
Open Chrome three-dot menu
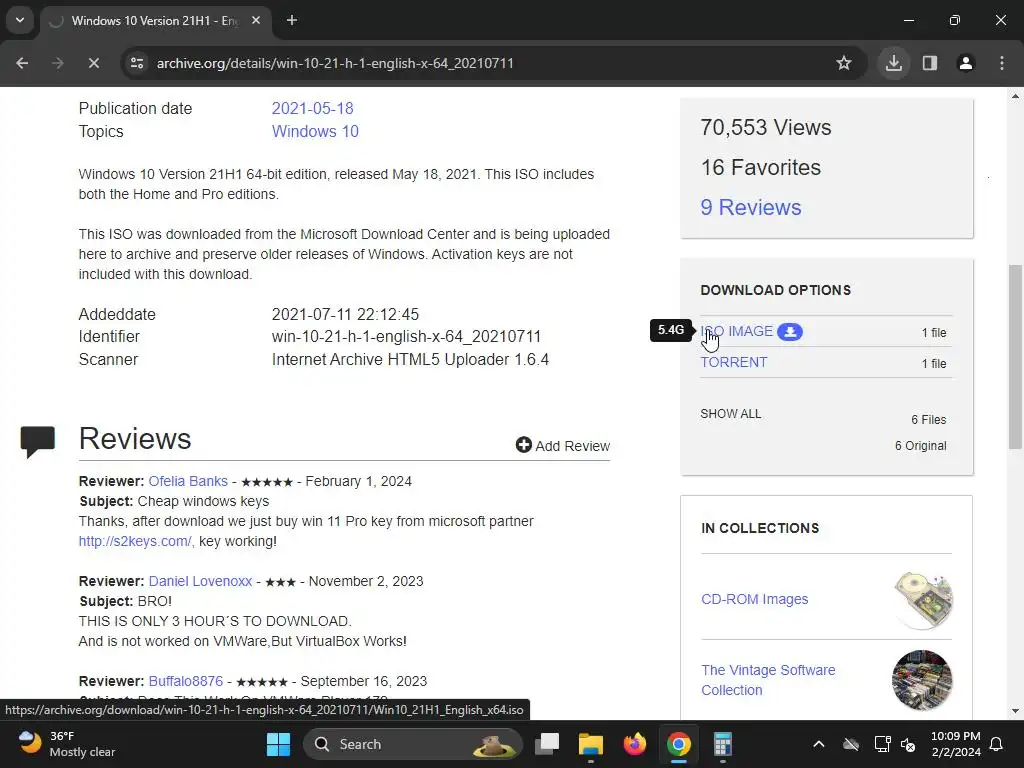click(1002, 63)
